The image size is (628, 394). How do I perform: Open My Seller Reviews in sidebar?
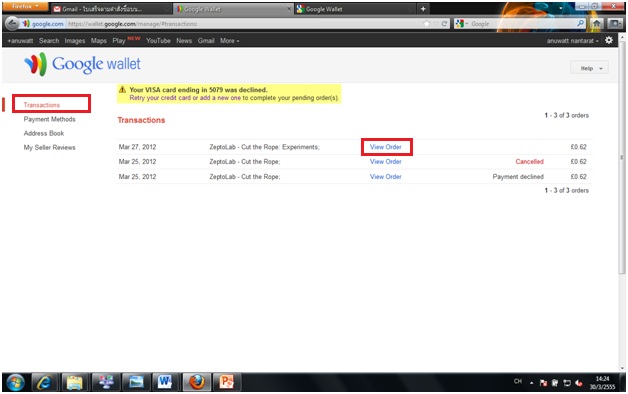(49, 147)
